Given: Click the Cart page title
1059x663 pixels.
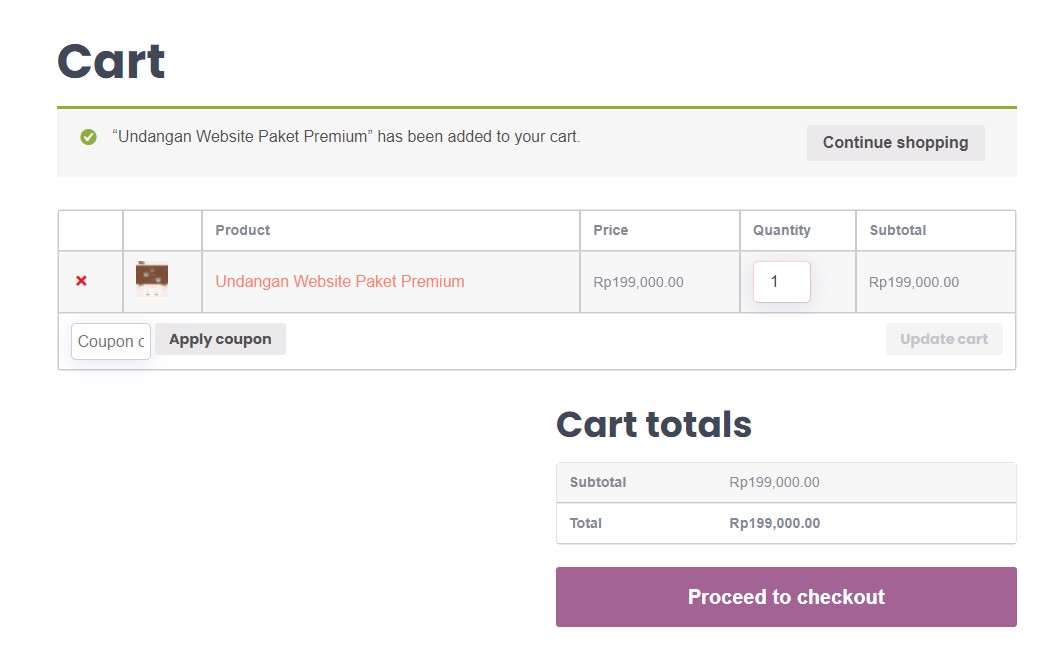Looking at the screenshot, I should 111,61.
